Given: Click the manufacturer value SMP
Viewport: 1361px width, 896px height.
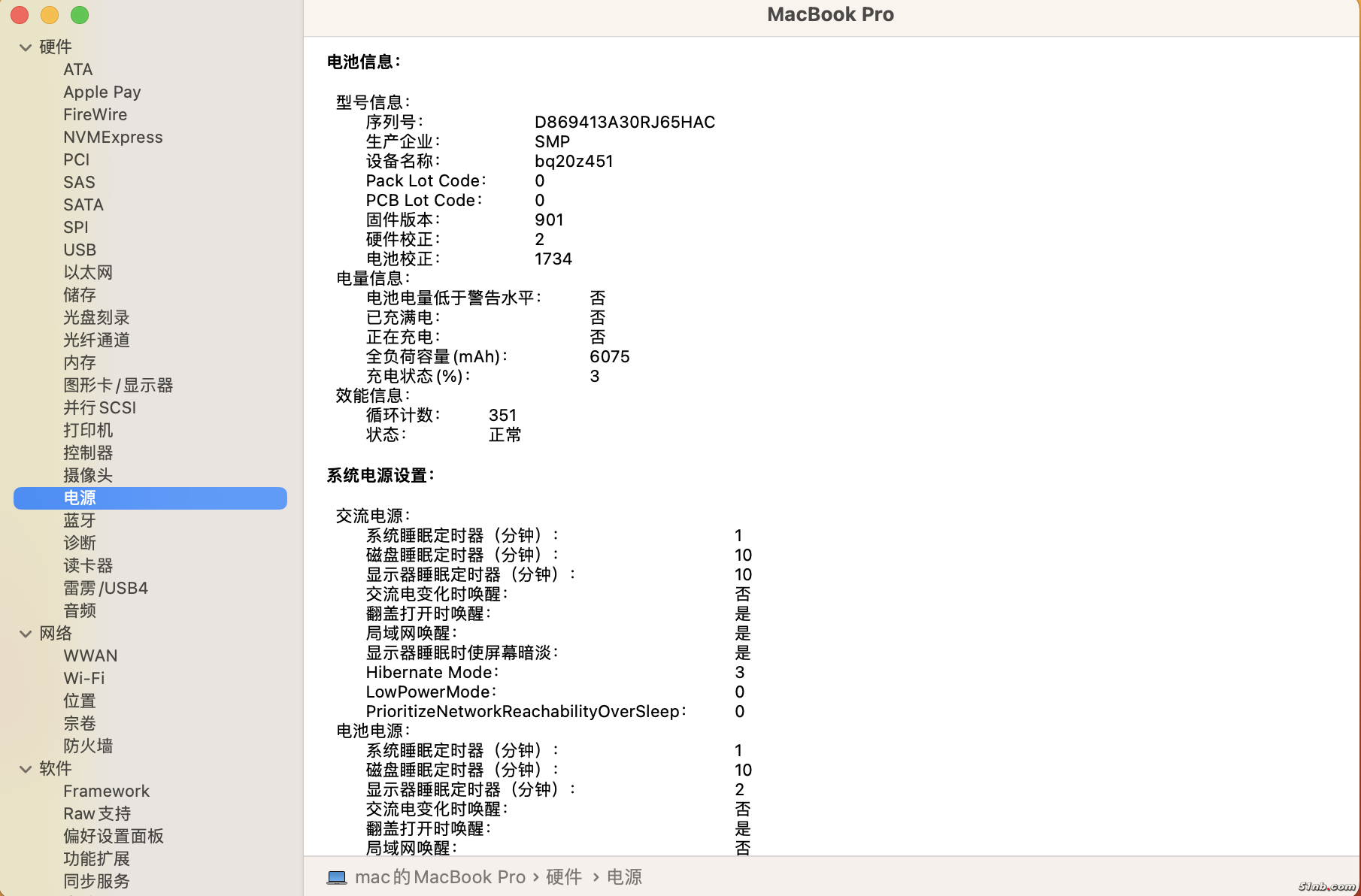Looking at the screenshot, I should [553, 142].
